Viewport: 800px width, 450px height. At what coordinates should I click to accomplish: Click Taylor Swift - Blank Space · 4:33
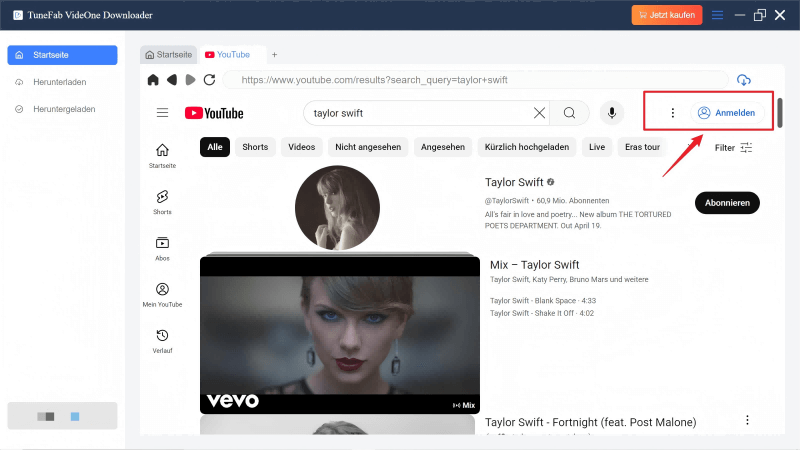543,301
